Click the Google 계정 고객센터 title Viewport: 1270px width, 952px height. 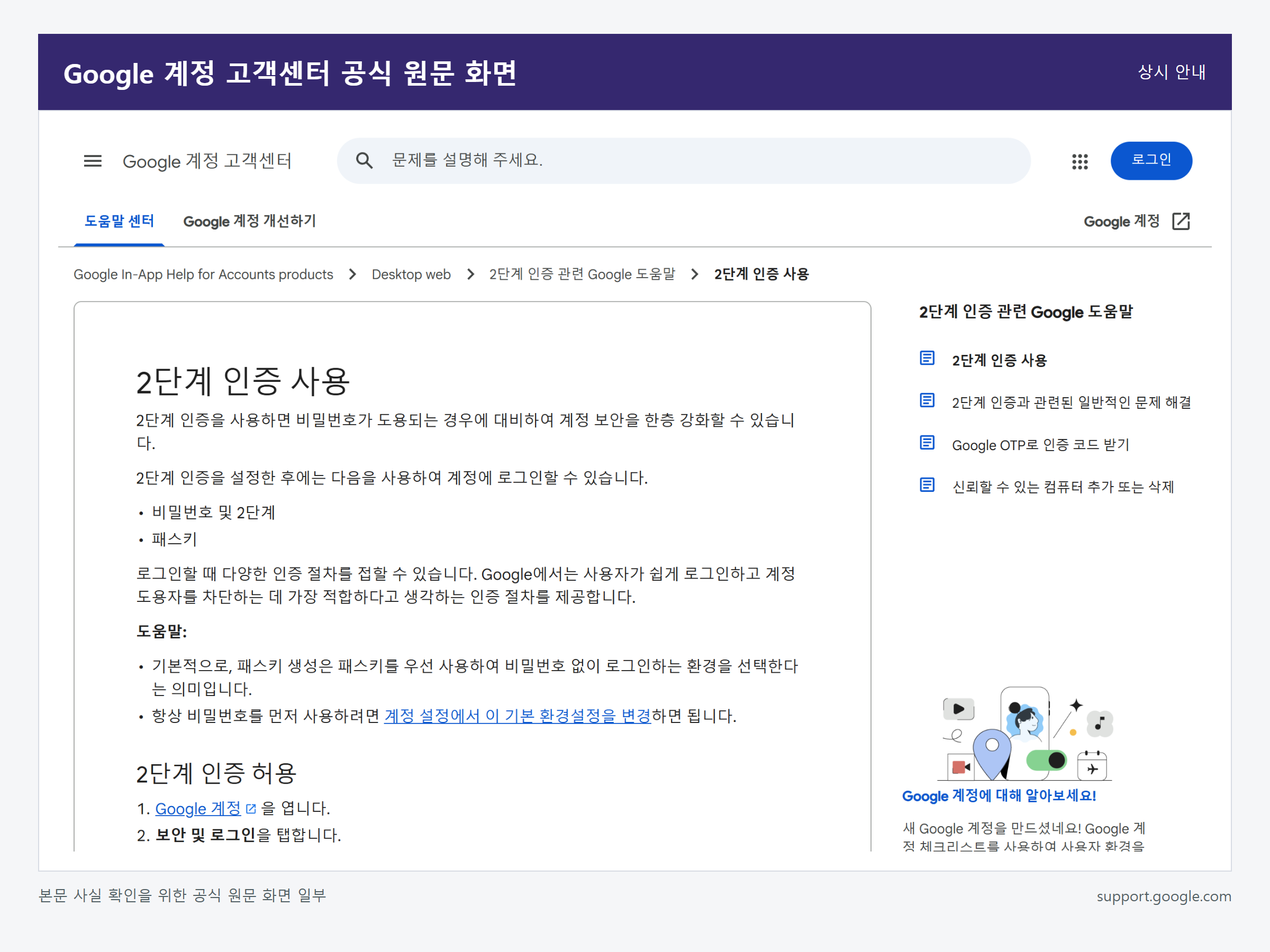(207, 161)
